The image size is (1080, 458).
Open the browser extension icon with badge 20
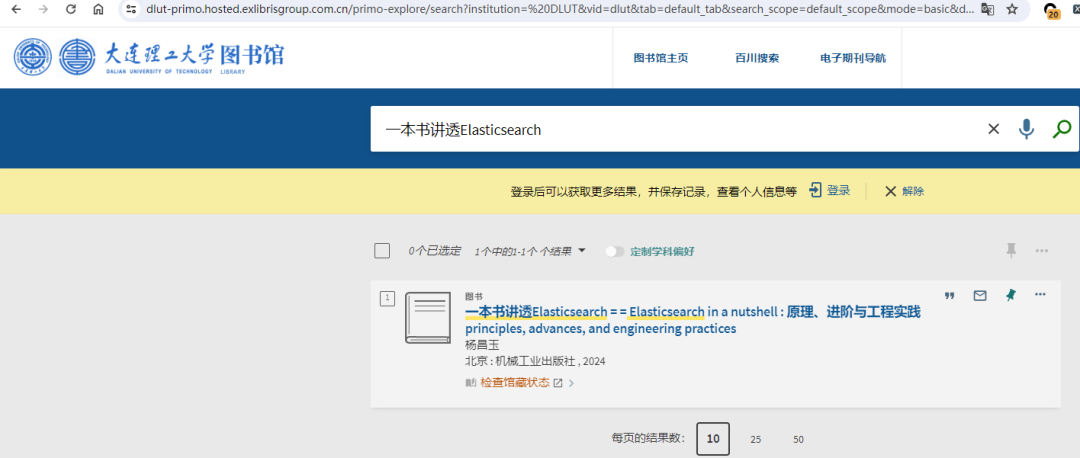click(x=1051, y=10)
